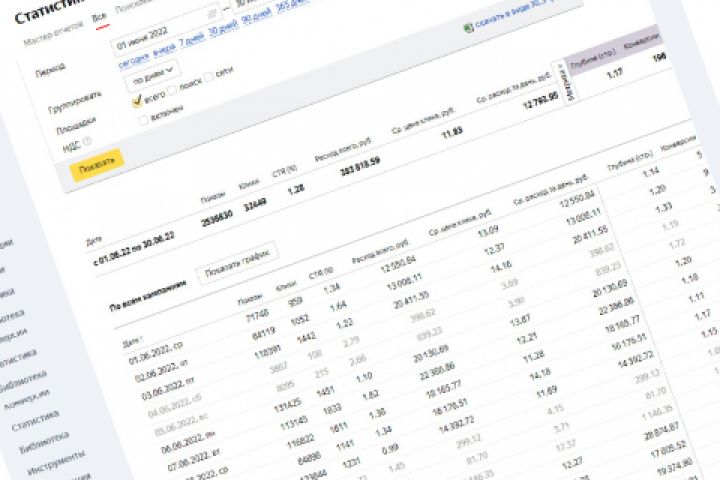Click average daily spend value 12 793.95
Viewport: 720px width, 480px height.
click(x=540, y=102)
